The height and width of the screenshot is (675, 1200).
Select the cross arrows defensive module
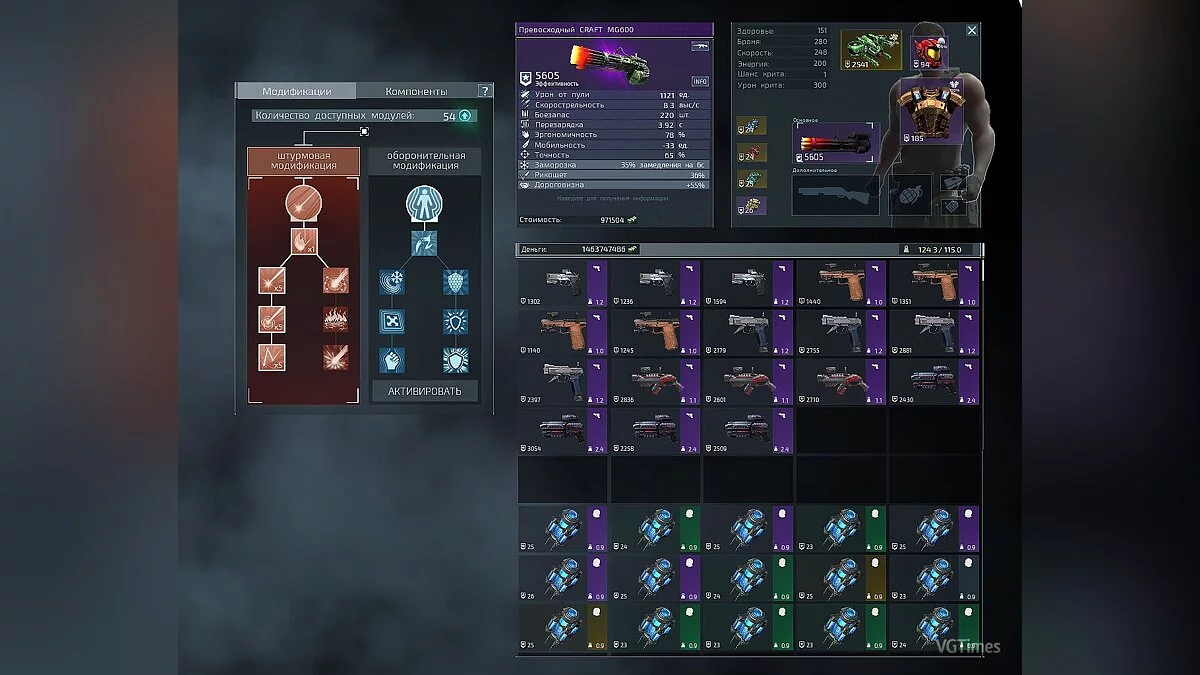(392, 321)
